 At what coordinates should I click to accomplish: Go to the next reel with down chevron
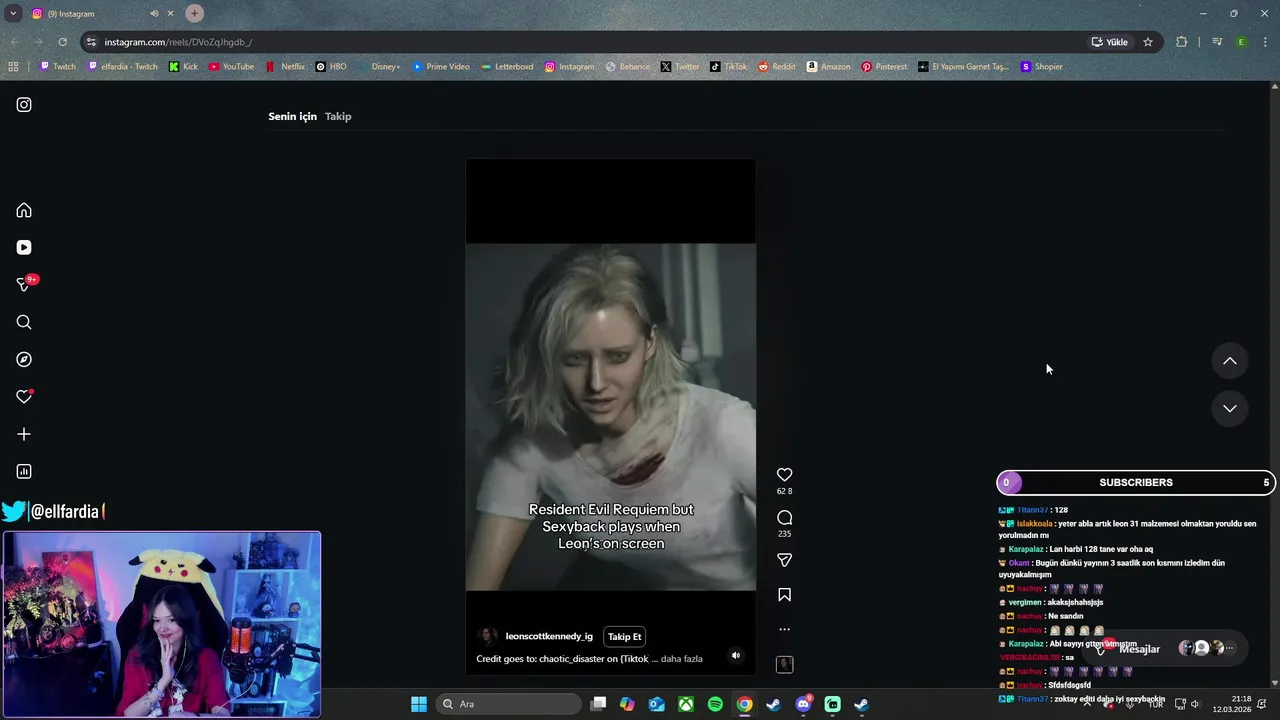[1230, 408]
